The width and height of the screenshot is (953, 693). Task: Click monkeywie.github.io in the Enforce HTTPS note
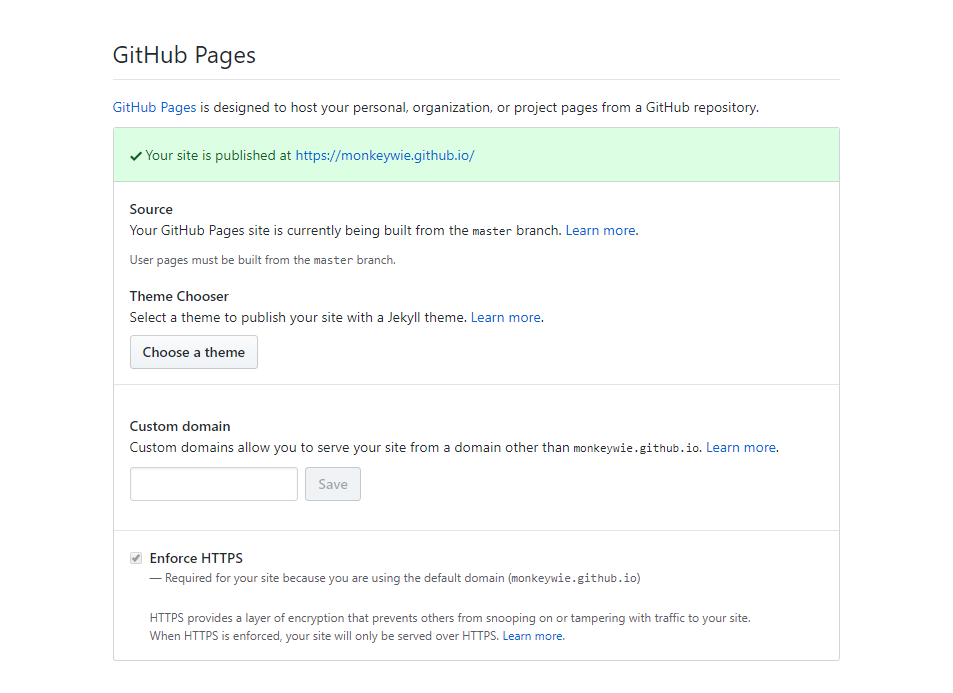click(573, 578)
